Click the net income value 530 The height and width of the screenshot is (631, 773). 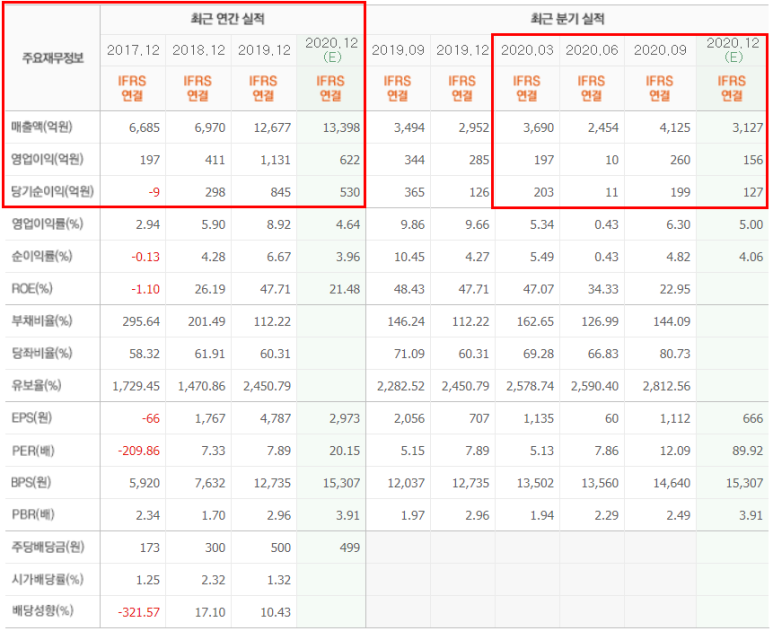(x=350, y=192)
